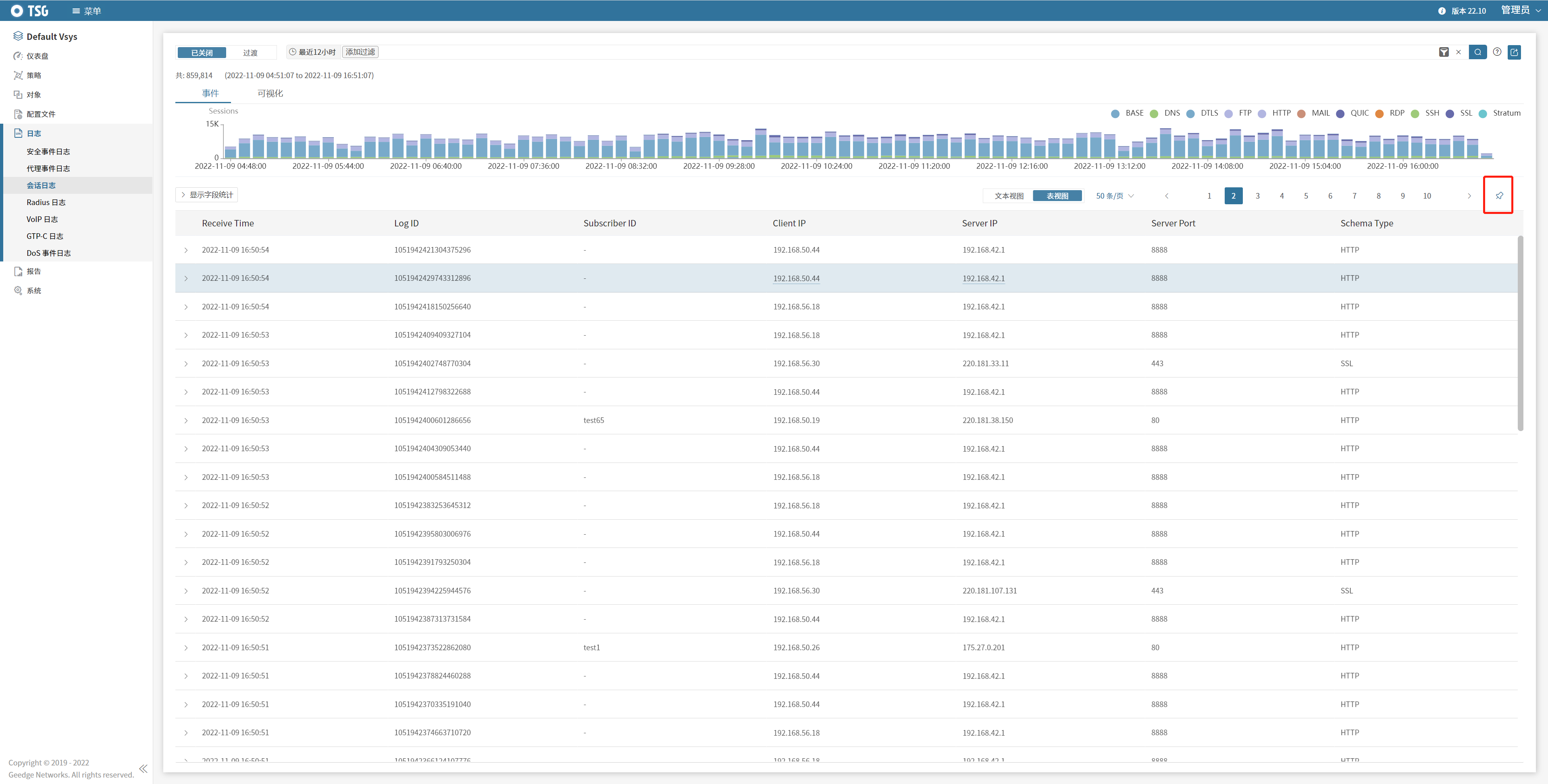Open the 50 条/页 page size dropdown
The width and height of the screenshot is (1548, 784).
point(1115,196)
